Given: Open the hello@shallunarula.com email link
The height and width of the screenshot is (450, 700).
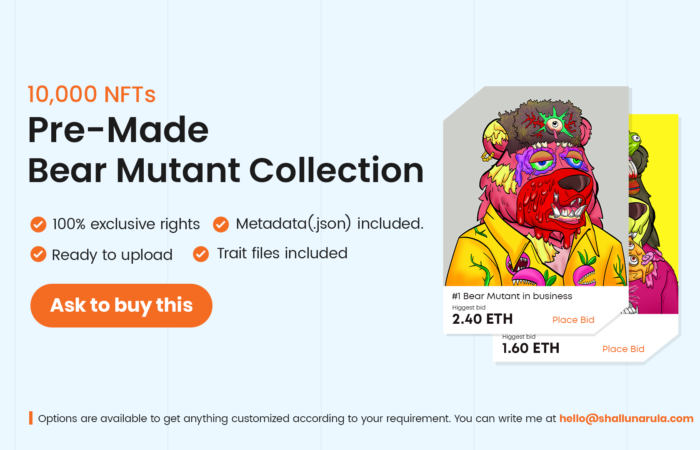Looking at the screenshot, I should tap(626, 419).
